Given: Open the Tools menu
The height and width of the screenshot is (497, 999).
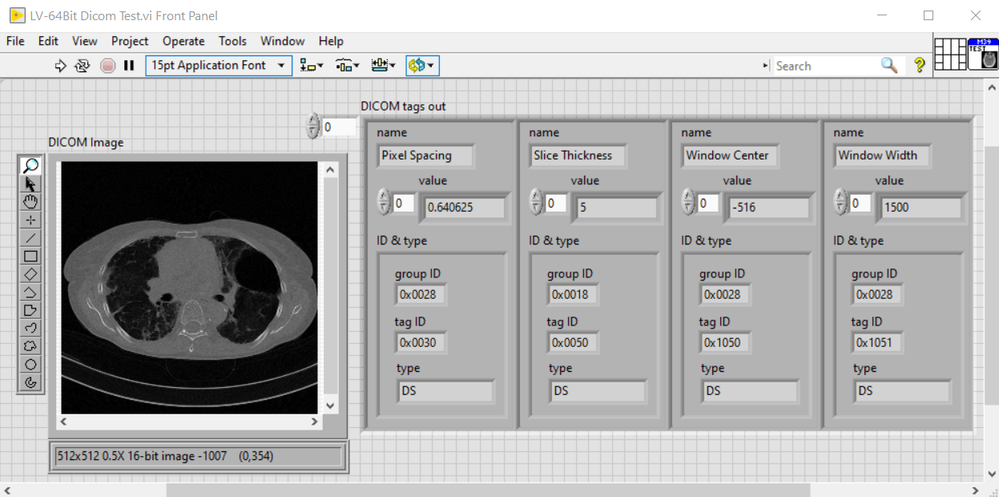Looking at the screenshot, I should coord(233,41).
